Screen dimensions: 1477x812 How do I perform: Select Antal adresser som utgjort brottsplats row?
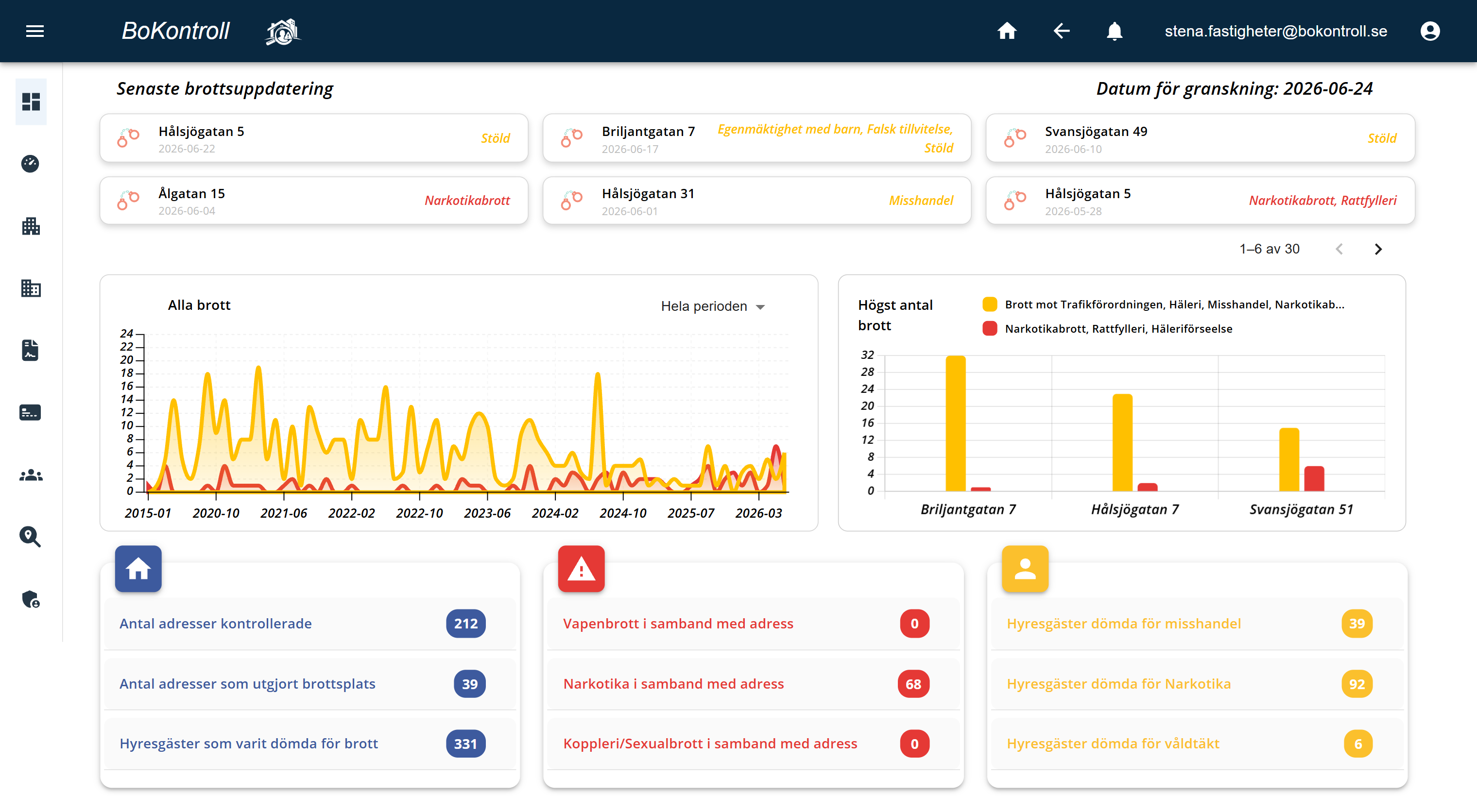(x=310, y=684)
